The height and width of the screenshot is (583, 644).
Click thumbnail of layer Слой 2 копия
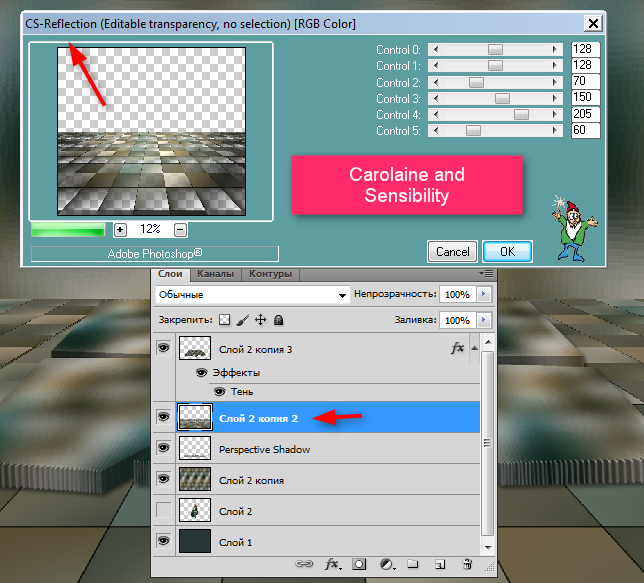coord(195,479)
